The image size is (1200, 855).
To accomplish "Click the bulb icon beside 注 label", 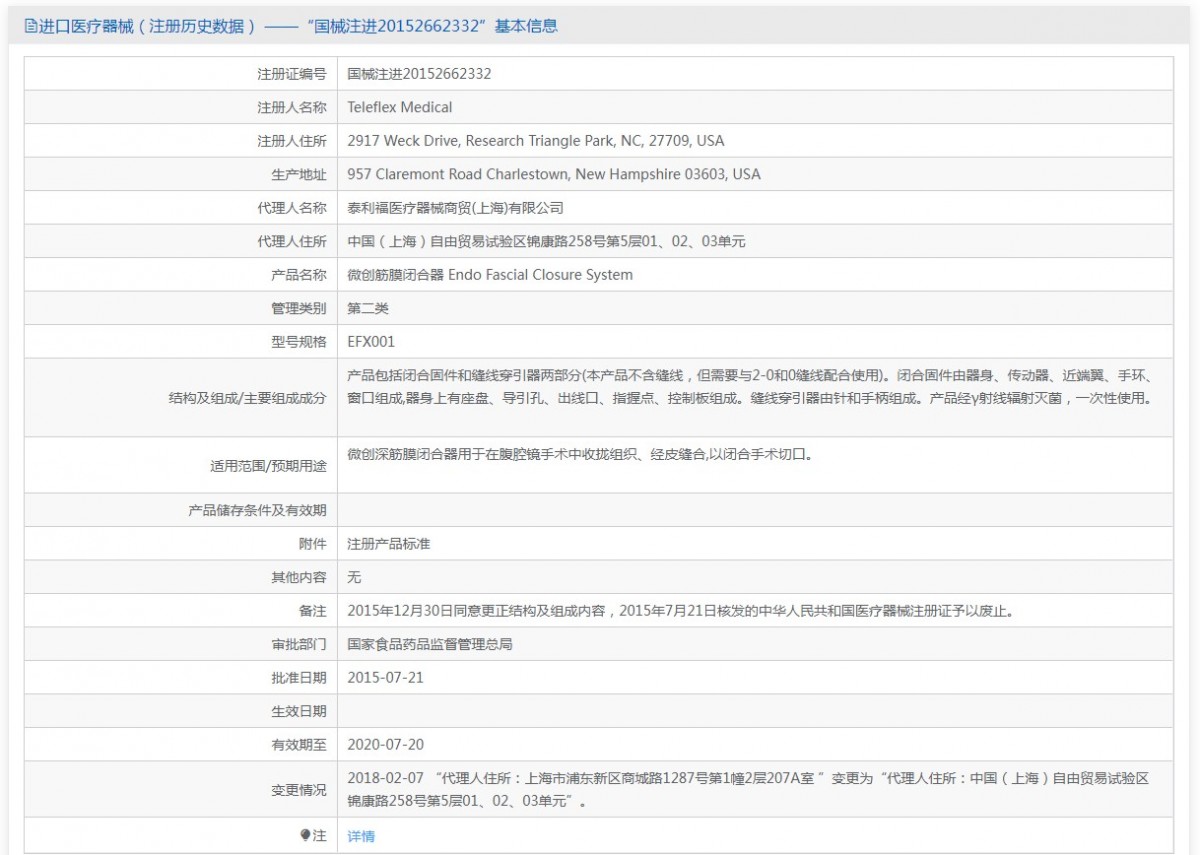I will (x=305, y=836).
